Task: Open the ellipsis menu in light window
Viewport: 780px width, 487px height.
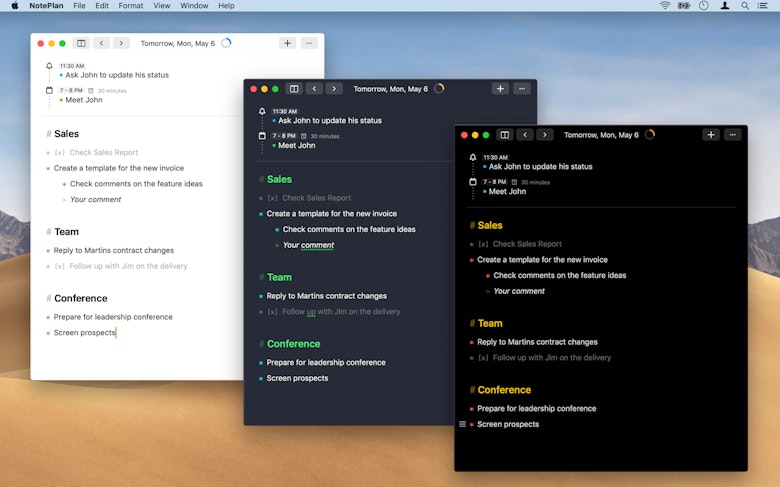Action: point(309,43)
